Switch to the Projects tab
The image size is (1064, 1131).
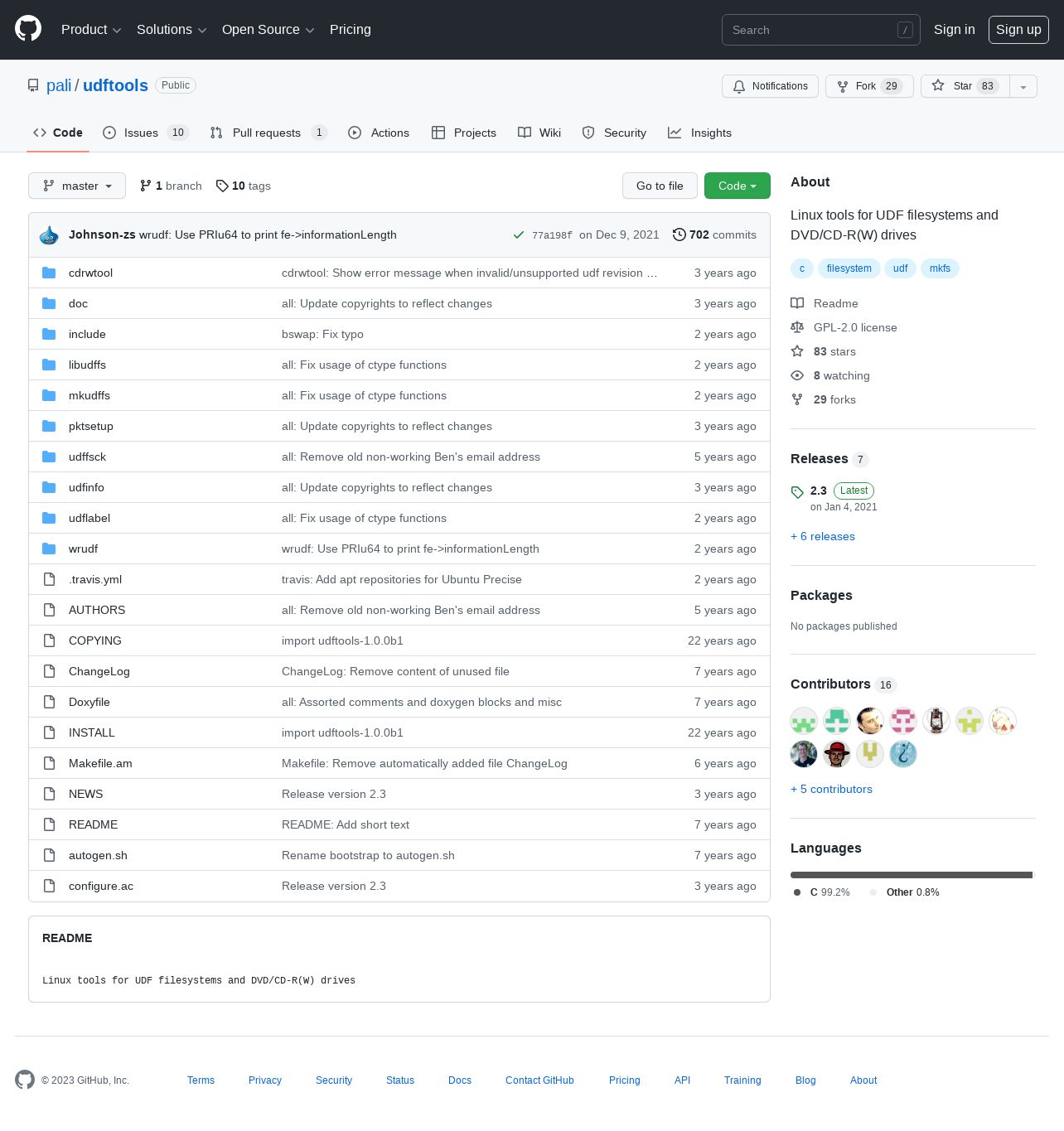pyautogui.click(x=464, y=133)
